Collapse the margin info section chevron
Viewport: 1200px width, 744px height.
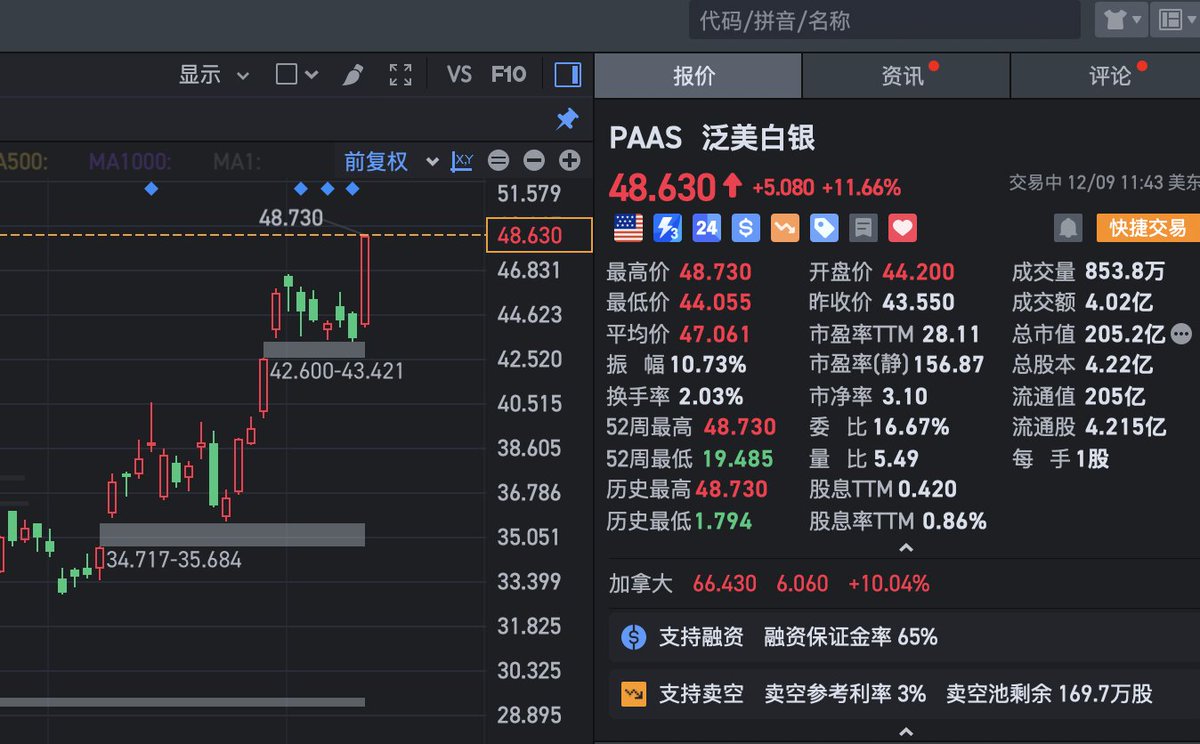906,733
